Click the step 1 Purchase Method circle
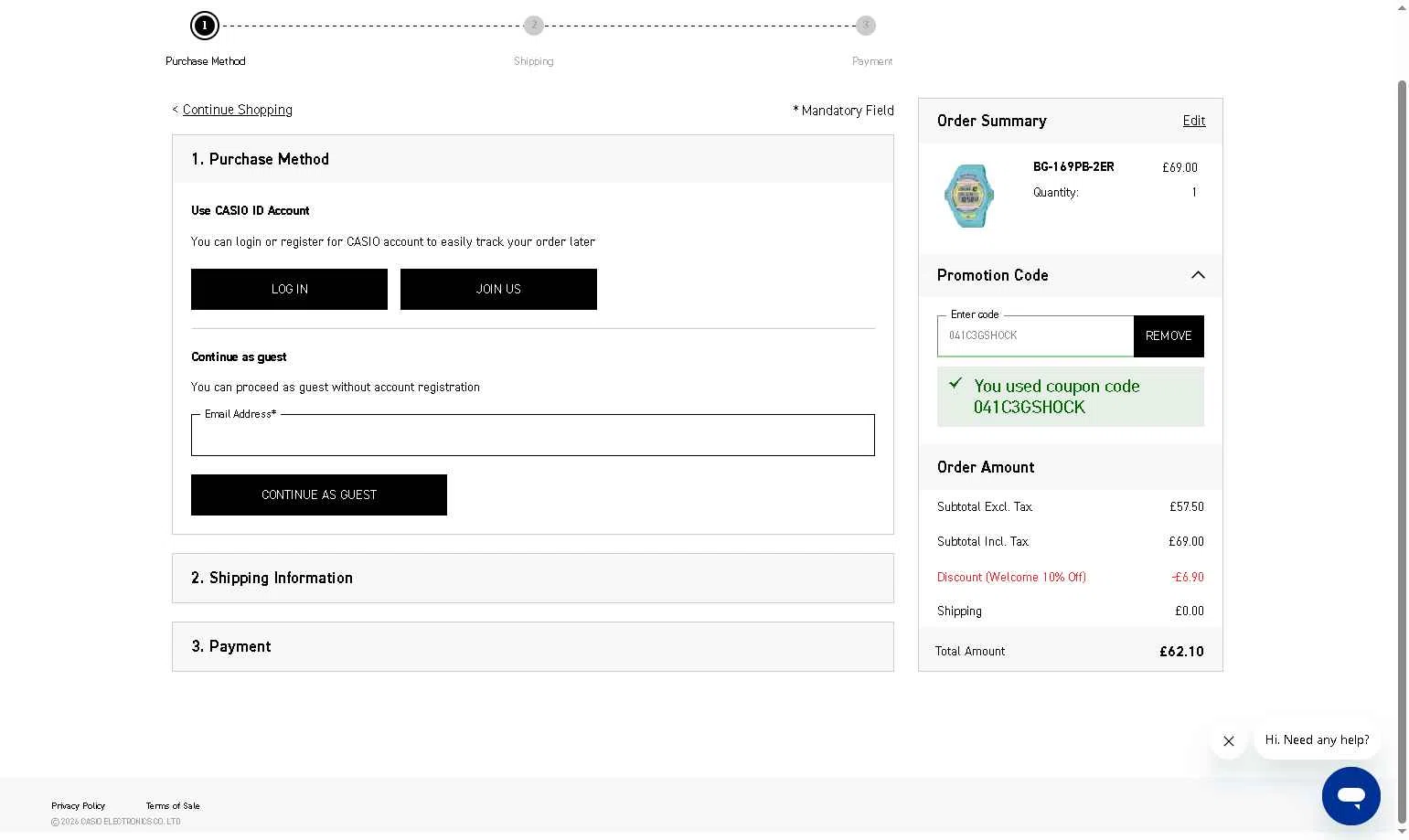Screen dimensions: 1409x840 205,26
